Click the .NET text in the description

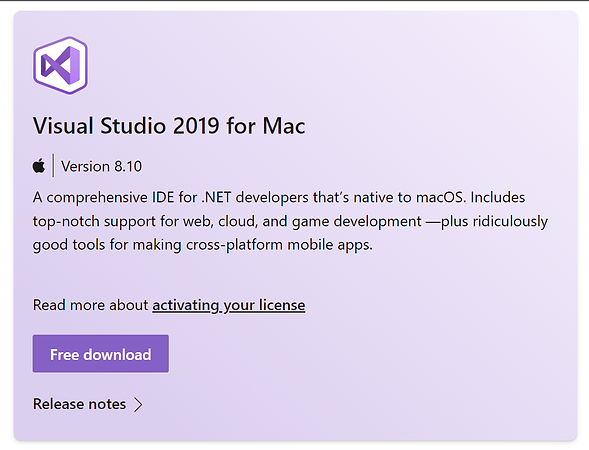[x=216, y=198]
